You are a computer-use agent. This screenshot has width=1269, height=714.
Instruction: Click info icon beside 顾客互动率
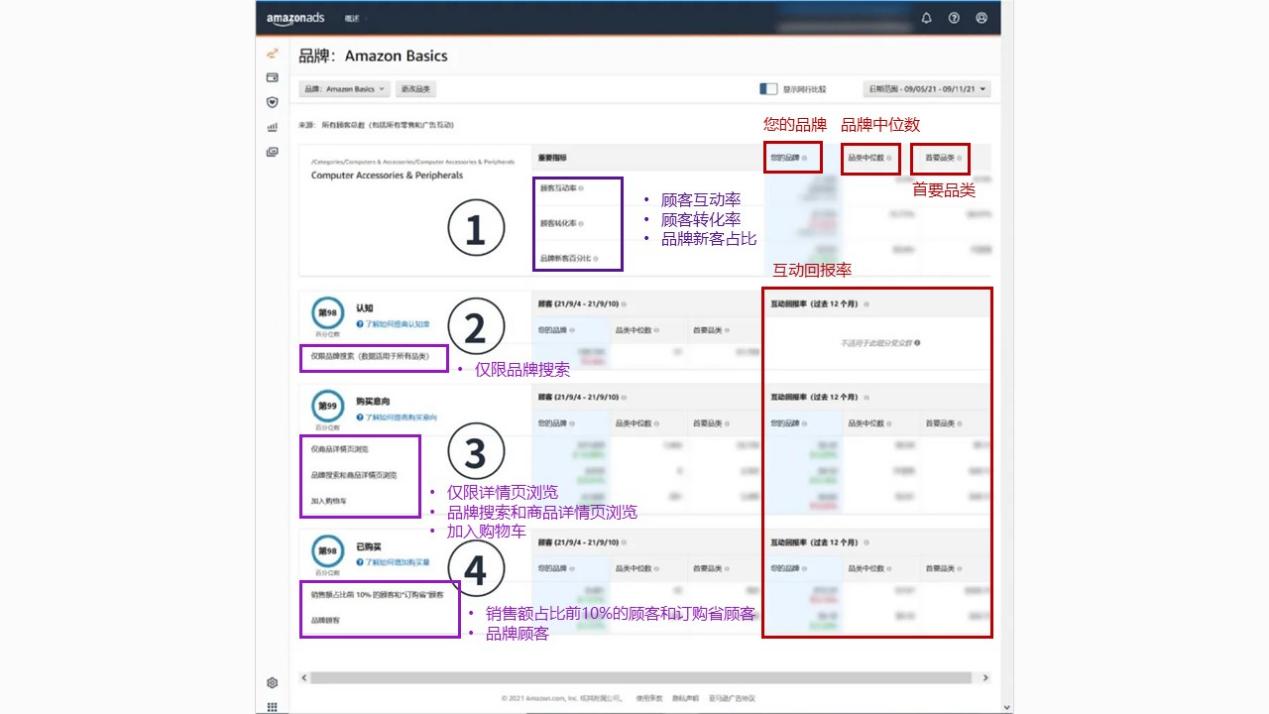point(582,187)
